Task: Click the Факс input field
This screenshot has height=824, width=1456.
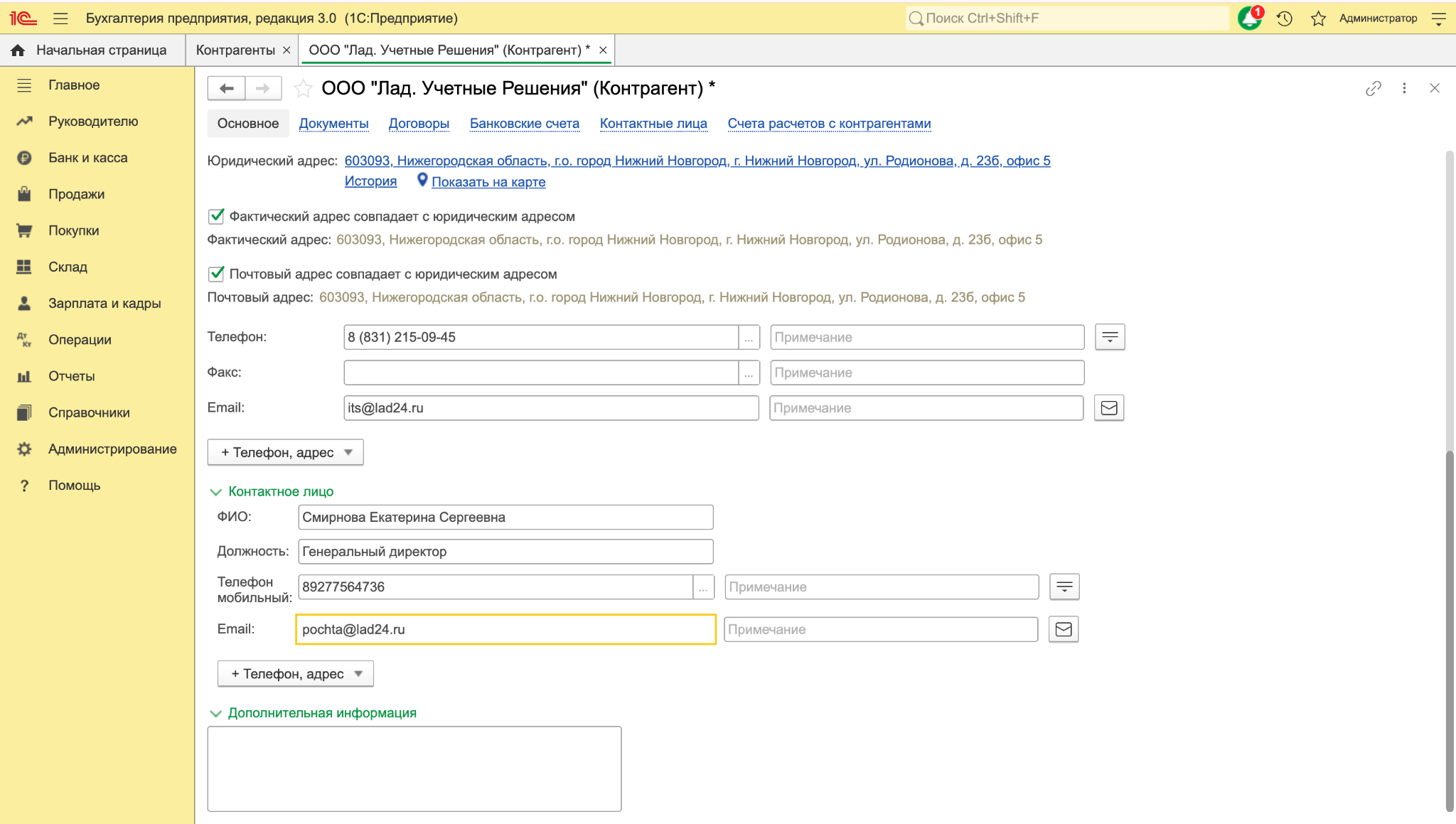Action: (541, 373)
